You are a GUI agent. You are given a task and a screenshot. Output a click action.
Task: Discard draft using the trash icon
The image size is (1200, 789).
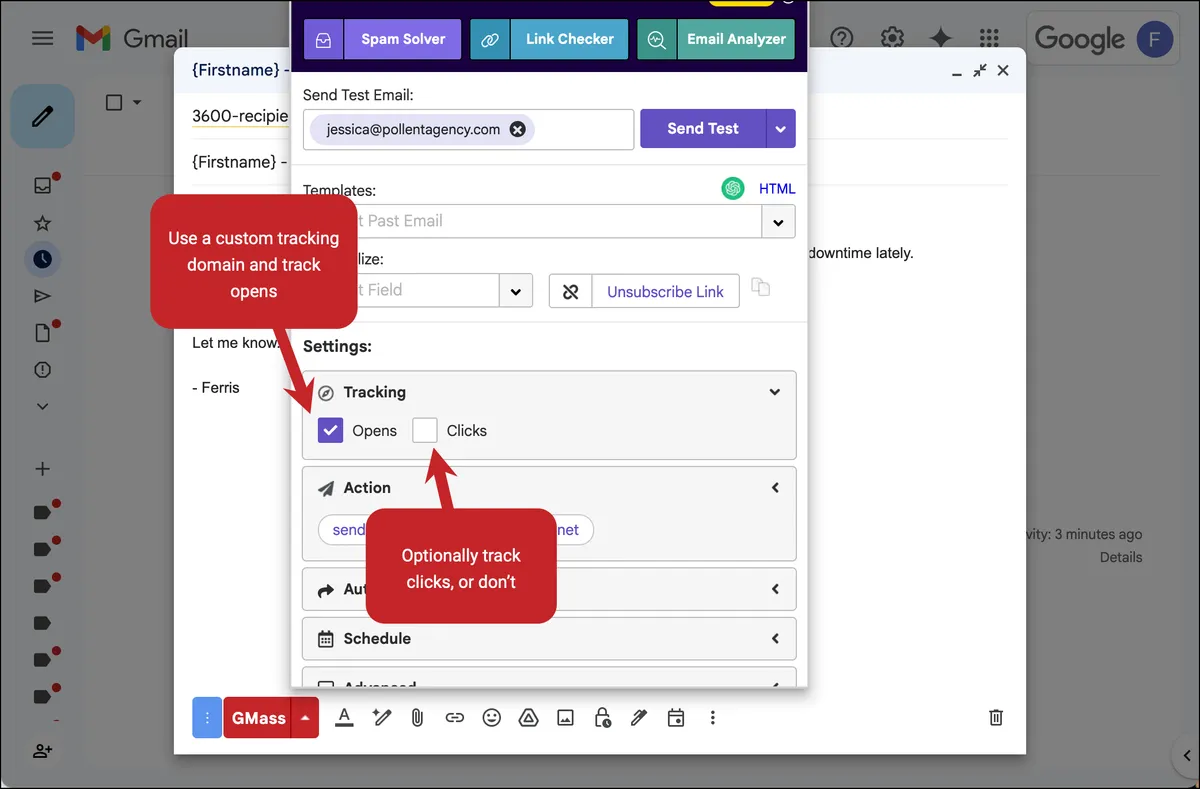coord(996,717)
